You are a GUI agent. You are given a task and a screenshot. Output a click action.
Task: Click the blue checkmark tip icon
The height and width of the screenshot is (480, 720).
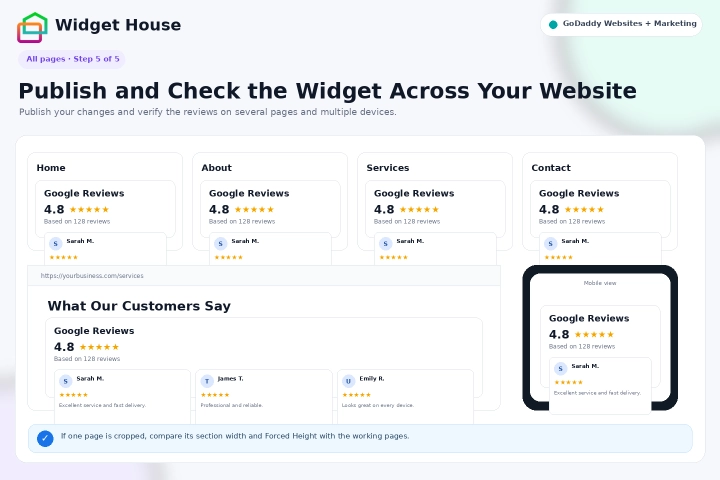pos(45,438)
